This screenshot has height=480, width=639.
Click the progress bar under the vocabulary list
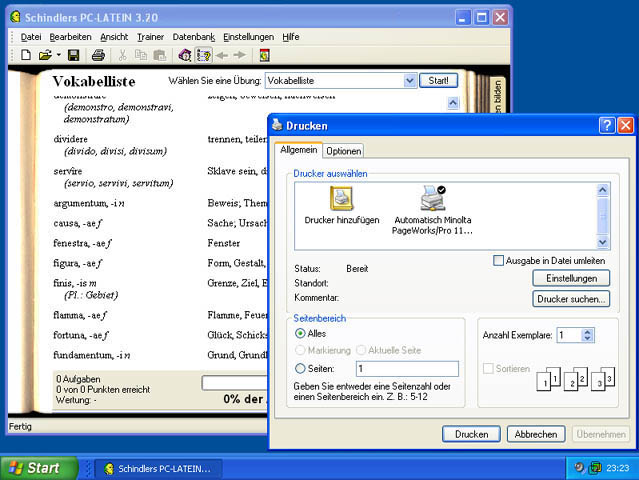[x=234, y=383]
